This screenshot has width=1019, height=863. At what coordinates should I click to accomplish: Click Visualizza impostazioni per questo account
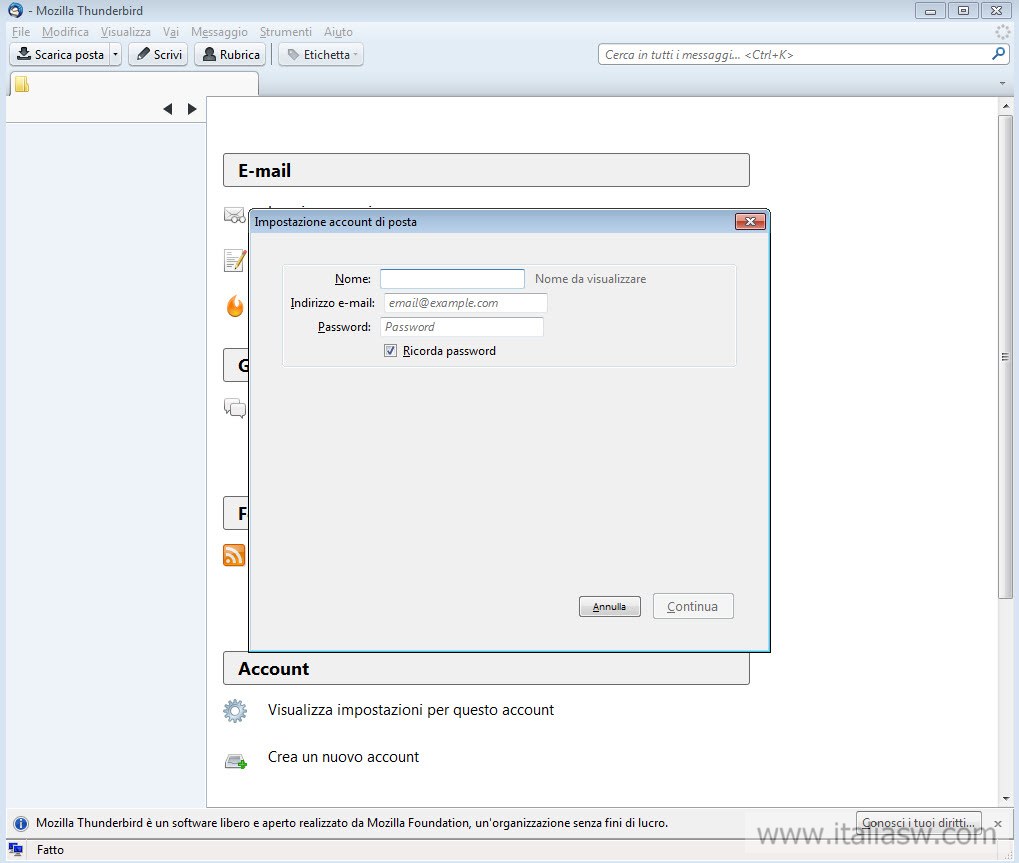coord(411,710)
